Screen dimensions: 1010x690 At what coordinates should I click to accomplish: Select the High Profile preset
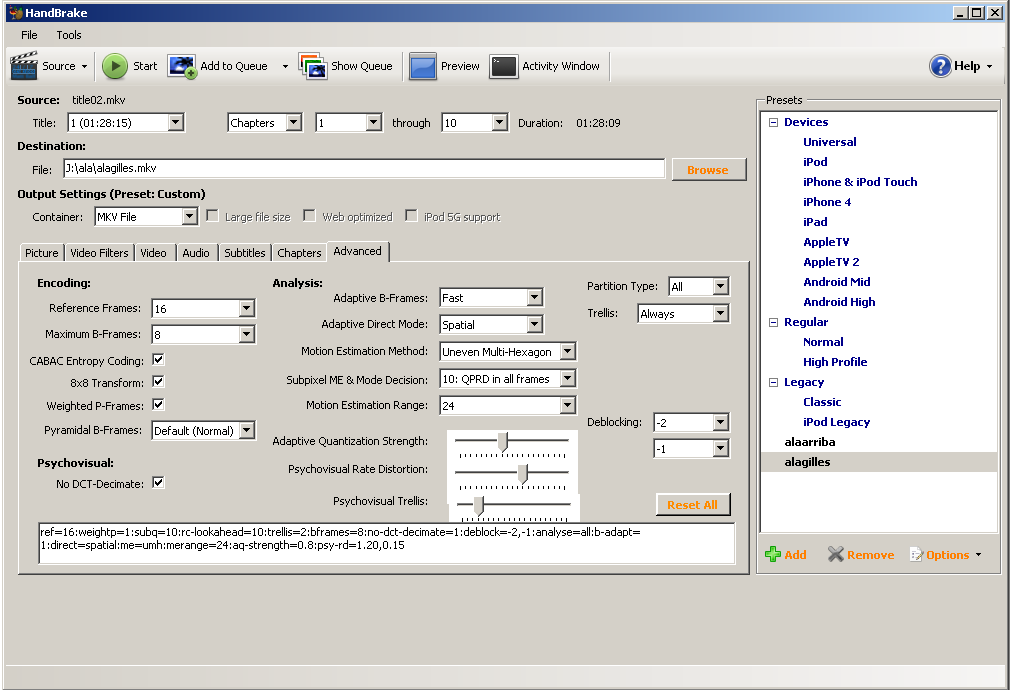pyautogui.click(x=835, y=362)
